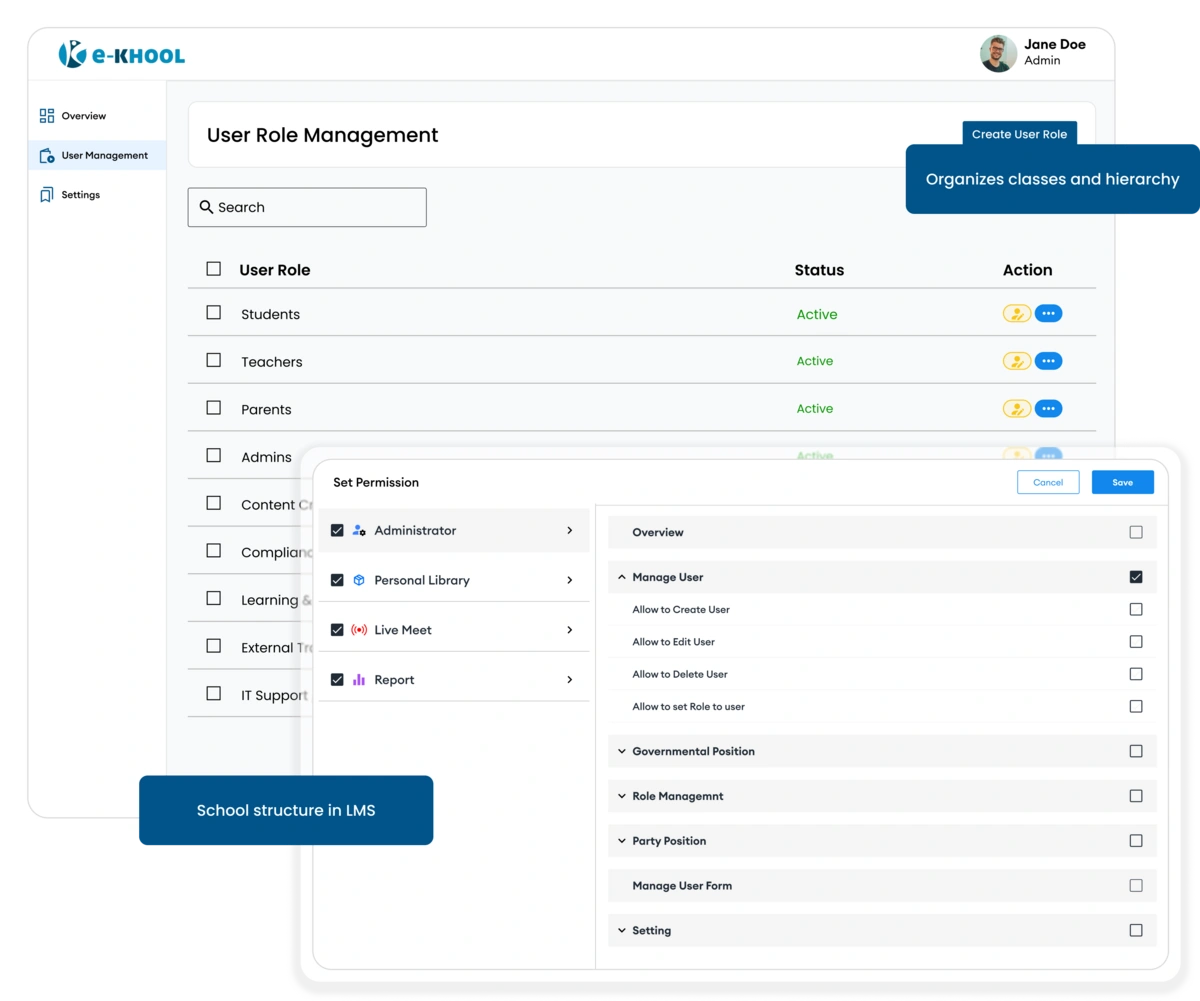Click the User Management sidebar icon
This screenshot has height=1001, width=1200.
click(x=47, y=156)
